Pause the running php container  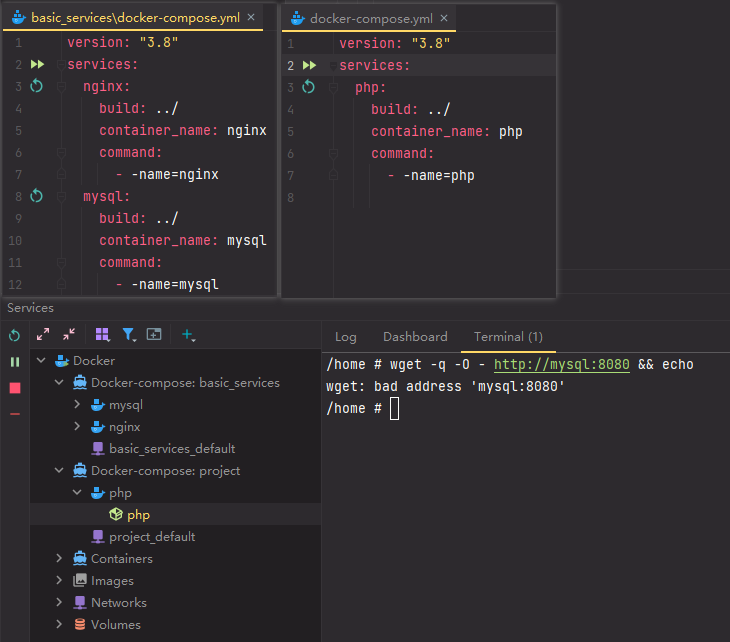pyautogui.click(x=14, y=362)
